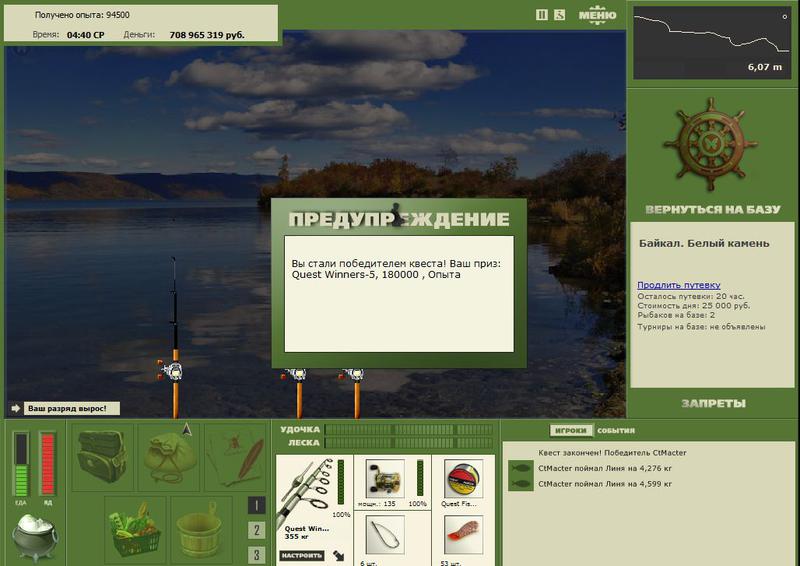Click CtMacter поймал Линя на 4,276 кг
The height and width of the screenshot is (566, 800).
tap(605, 468)
